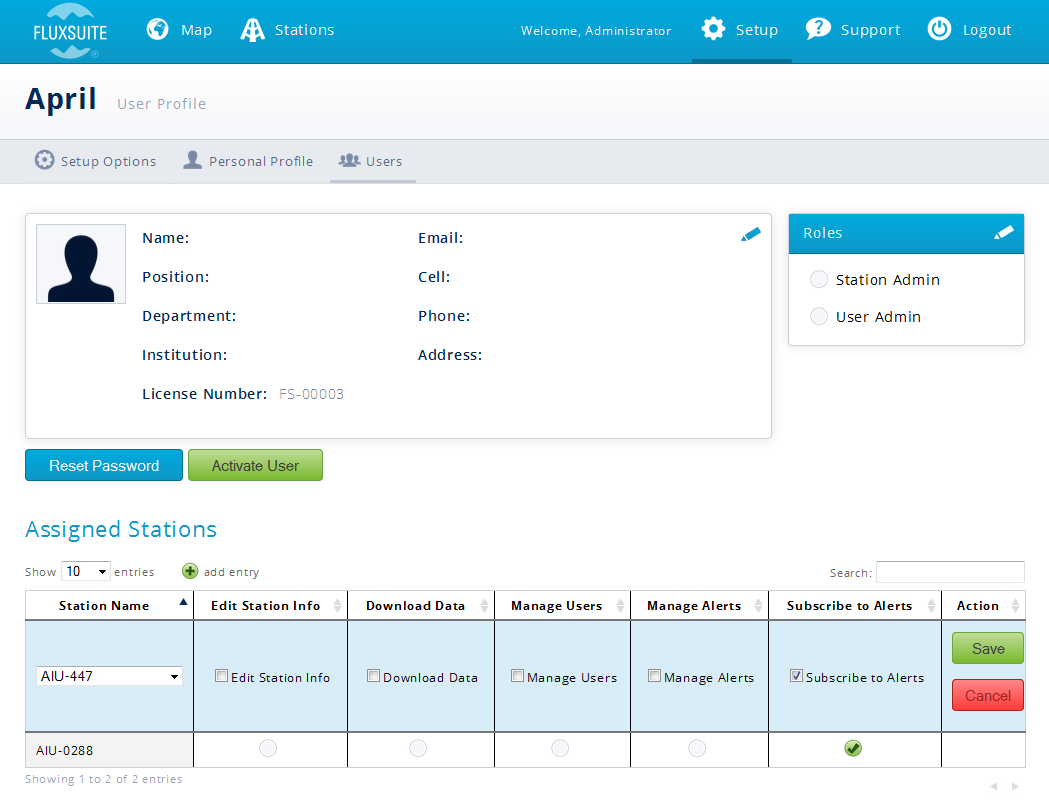Check the Edit Station Info checkbox
The height and width of the screenshot is (800, 1049).
point(222,676)
